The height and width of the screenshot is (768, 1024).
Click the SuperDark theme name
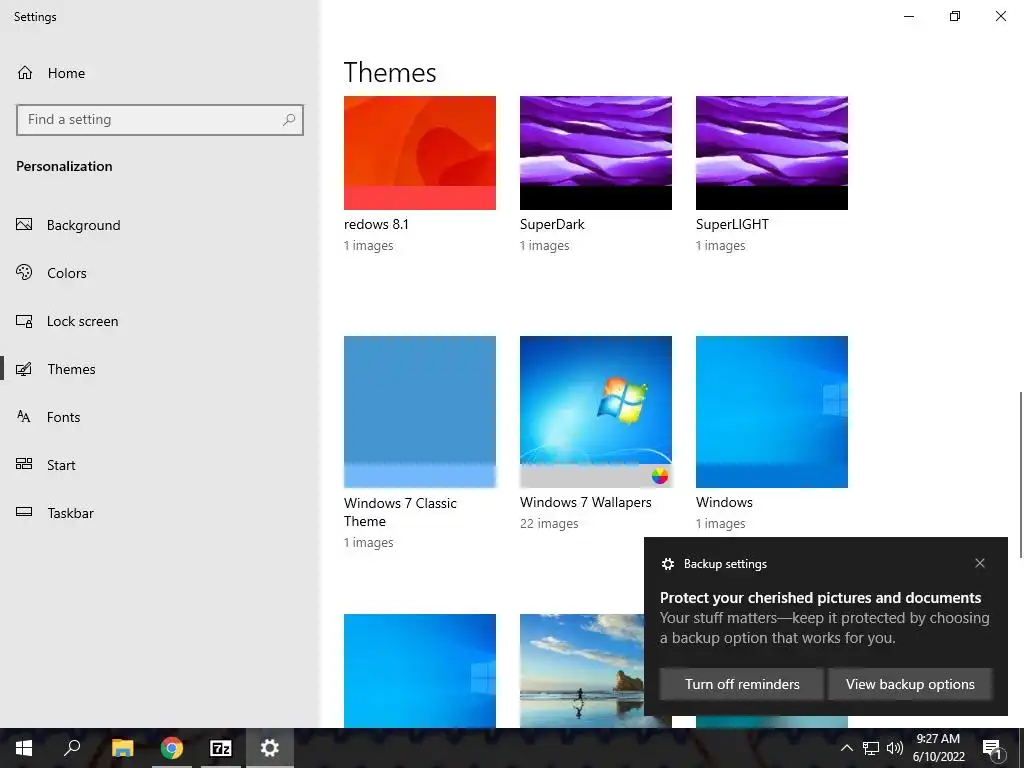[552, 224]
